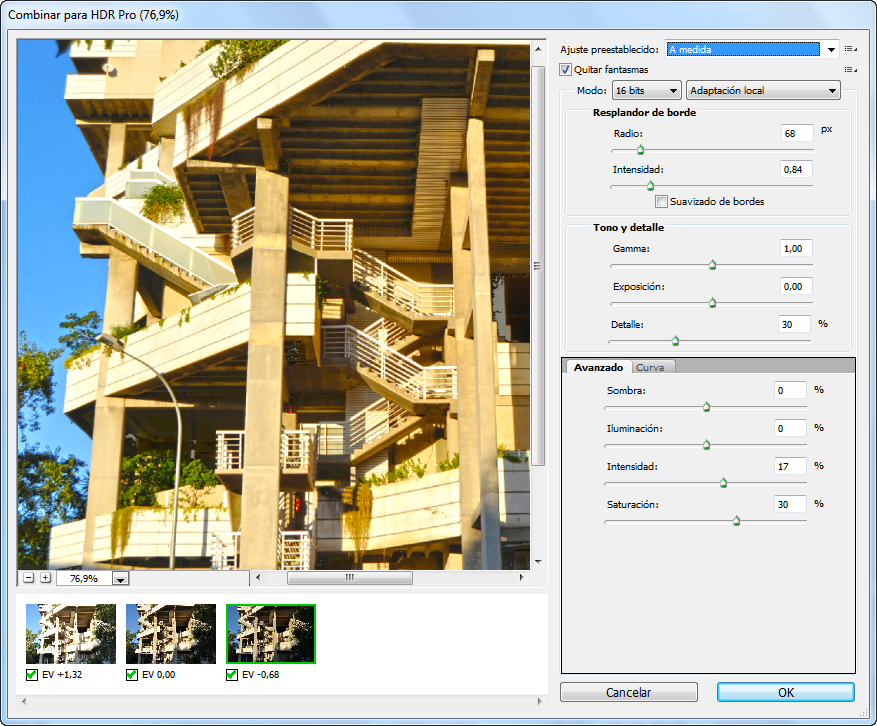Click the Cancelar button
The height and width of the screenshot is (726, 877).
coord(628,692)
